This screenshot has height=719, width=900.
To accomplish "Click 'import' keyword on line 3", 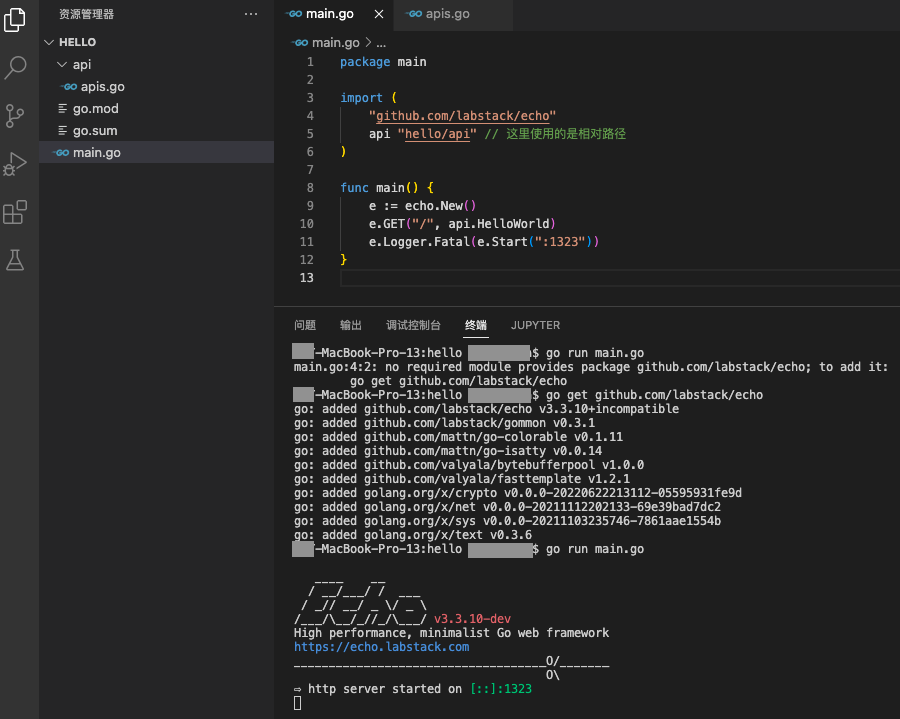I will [x=361, y=98].
